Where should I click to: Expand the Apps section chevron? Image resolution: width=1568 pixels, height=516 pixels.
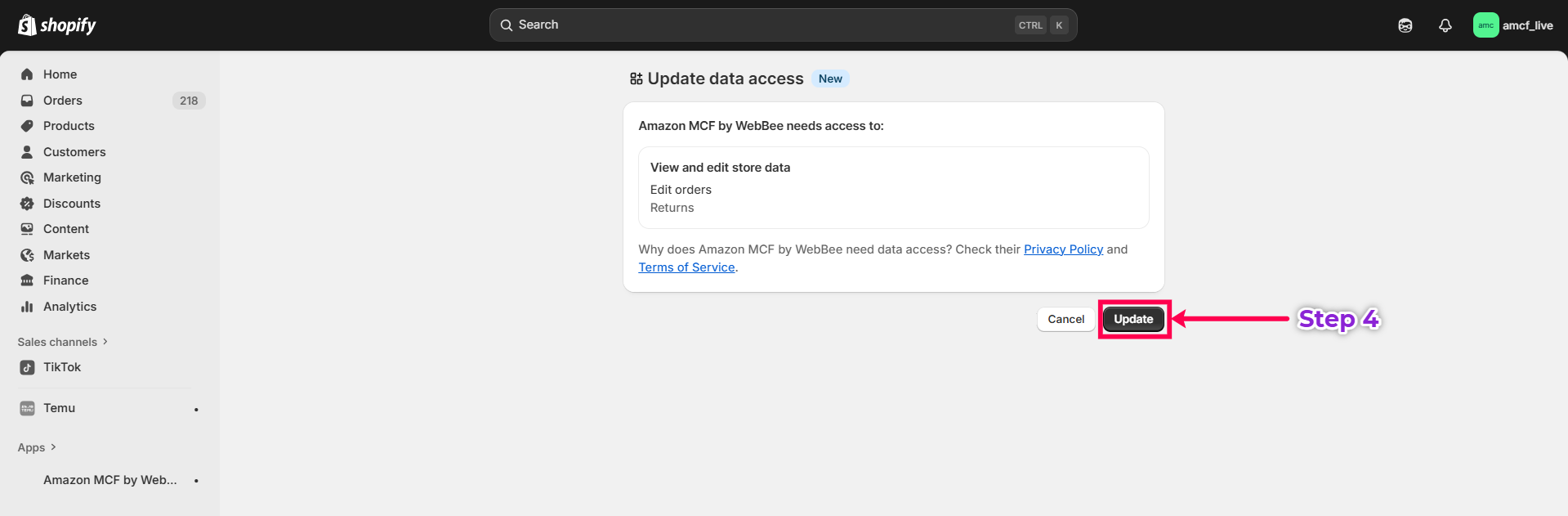pyautogui.click(x=53, y=447)
